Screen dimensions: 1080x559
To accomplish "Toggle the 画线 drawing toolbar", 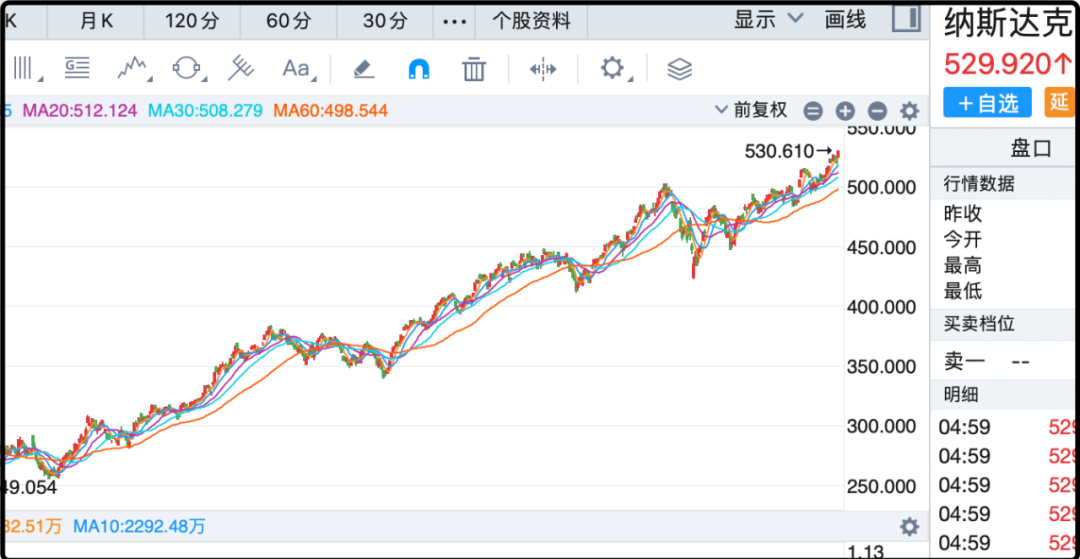I will tap(845, 20).
